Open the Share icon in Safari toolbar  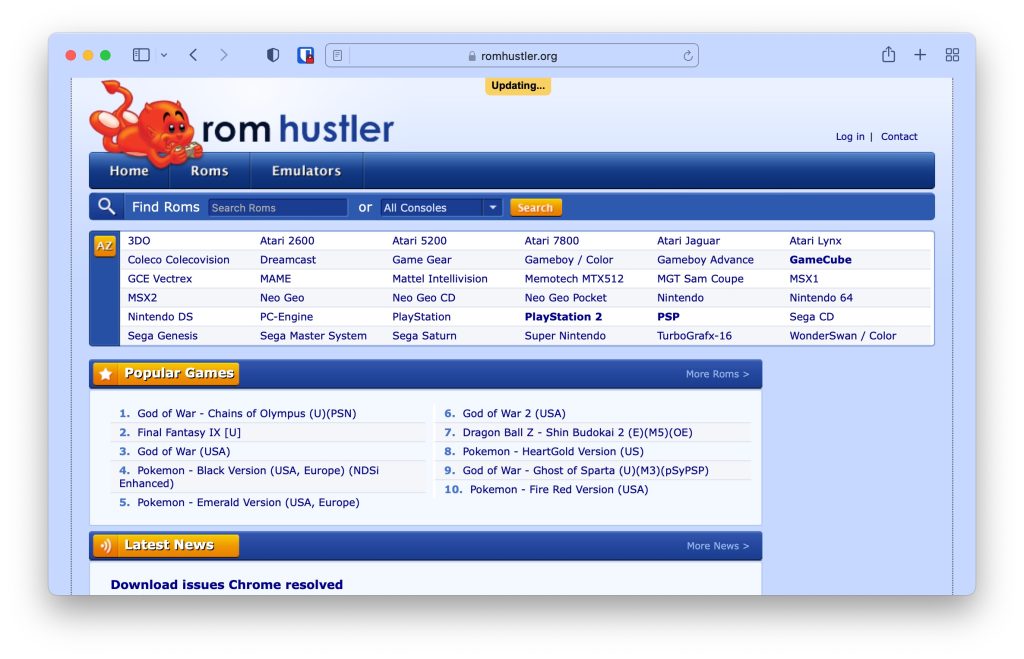(888, 54)
